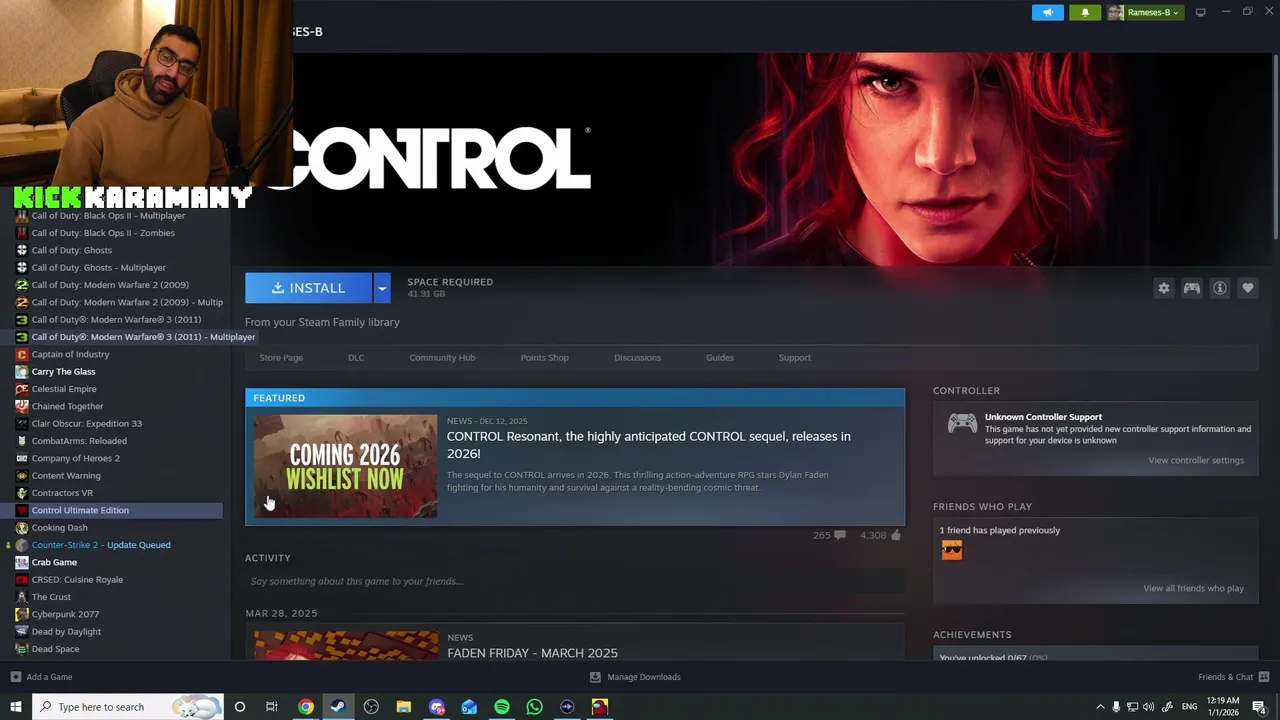1280x720 pixels.
Task: Select Cyberpunk 2077 in library
Action: pyautogui.click(x=65, y=614)
